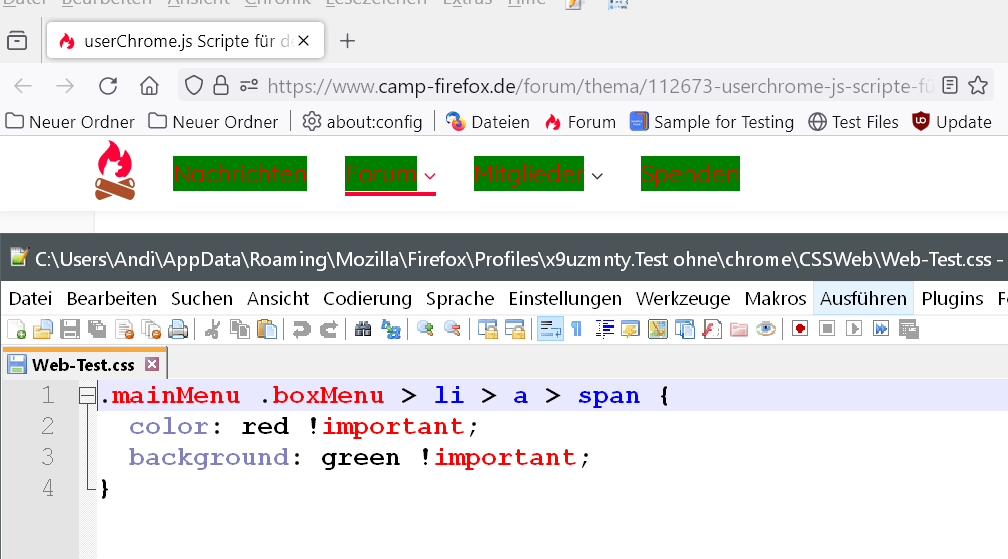Zoom out with the magnifier minus icon

pyautogui.click(x=452, y=330)
